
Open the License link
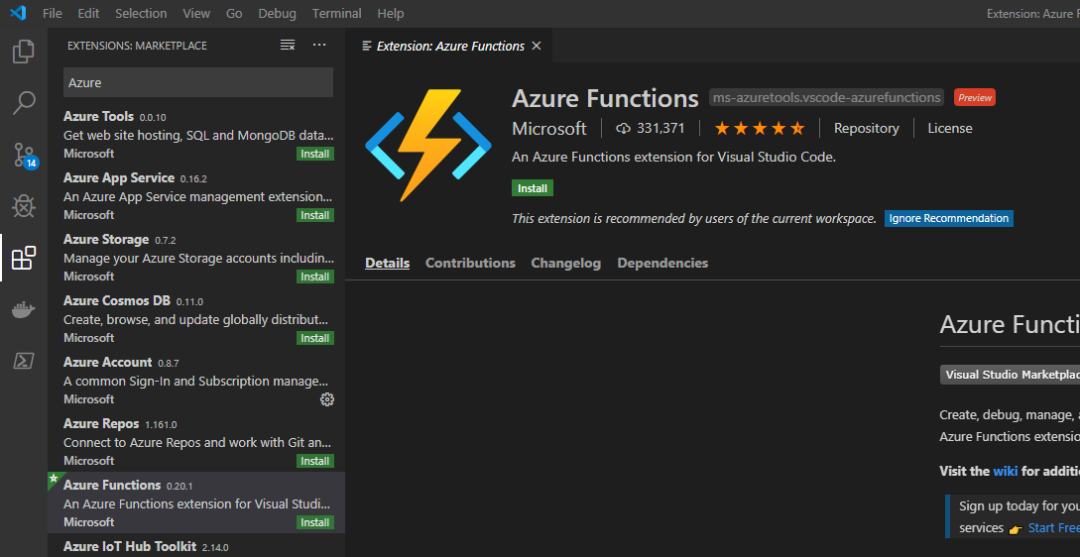(x=949, y=128)
